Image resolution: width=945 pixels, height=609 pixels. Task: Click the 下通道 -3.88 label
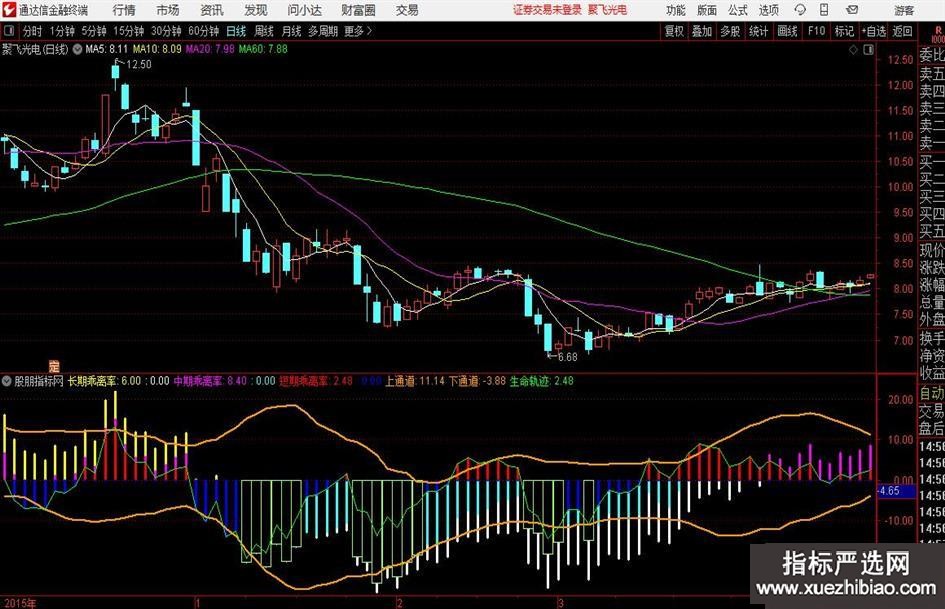pos(477,381)
